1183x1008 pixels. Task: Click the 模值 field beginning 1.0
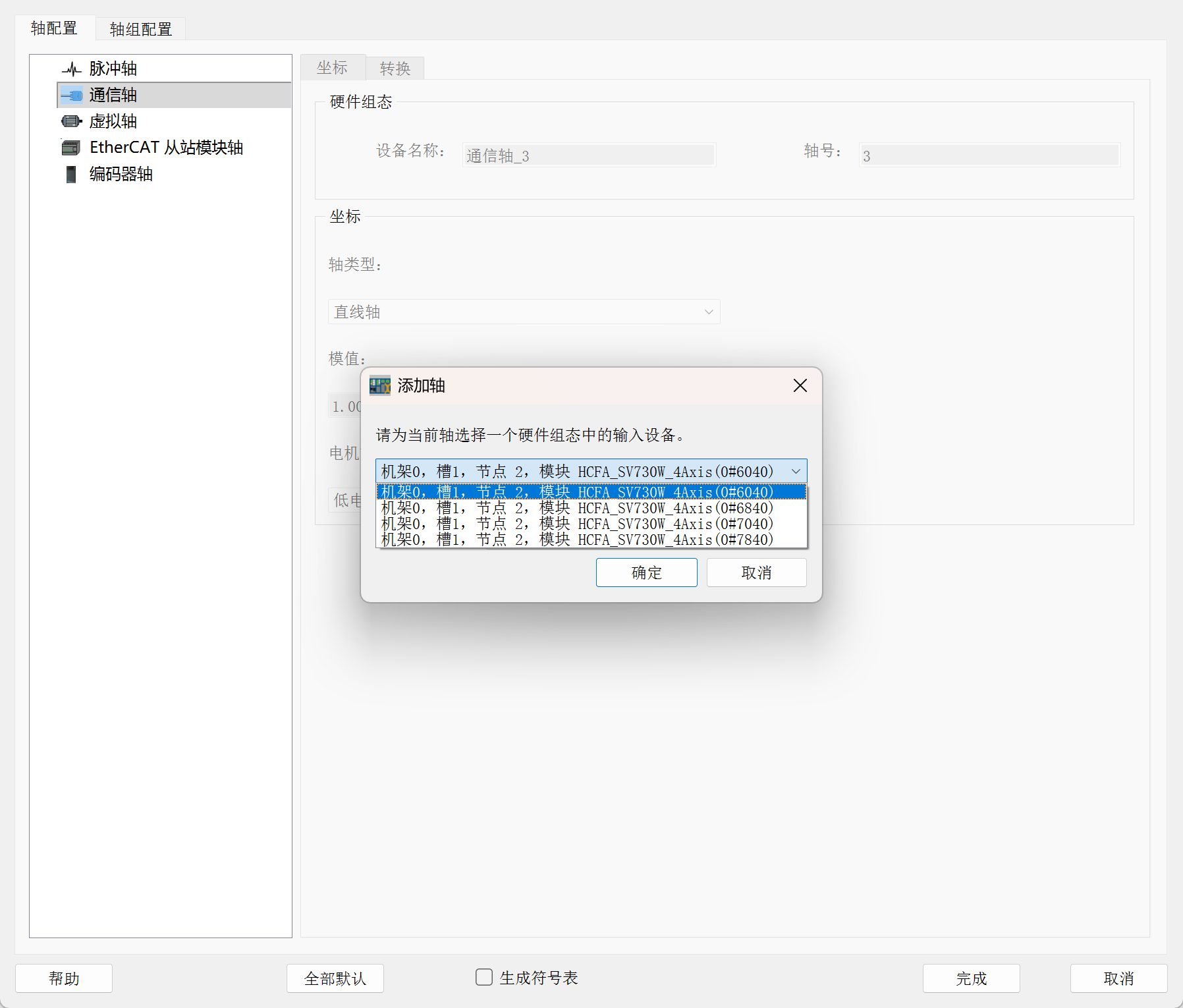[345, 406]
